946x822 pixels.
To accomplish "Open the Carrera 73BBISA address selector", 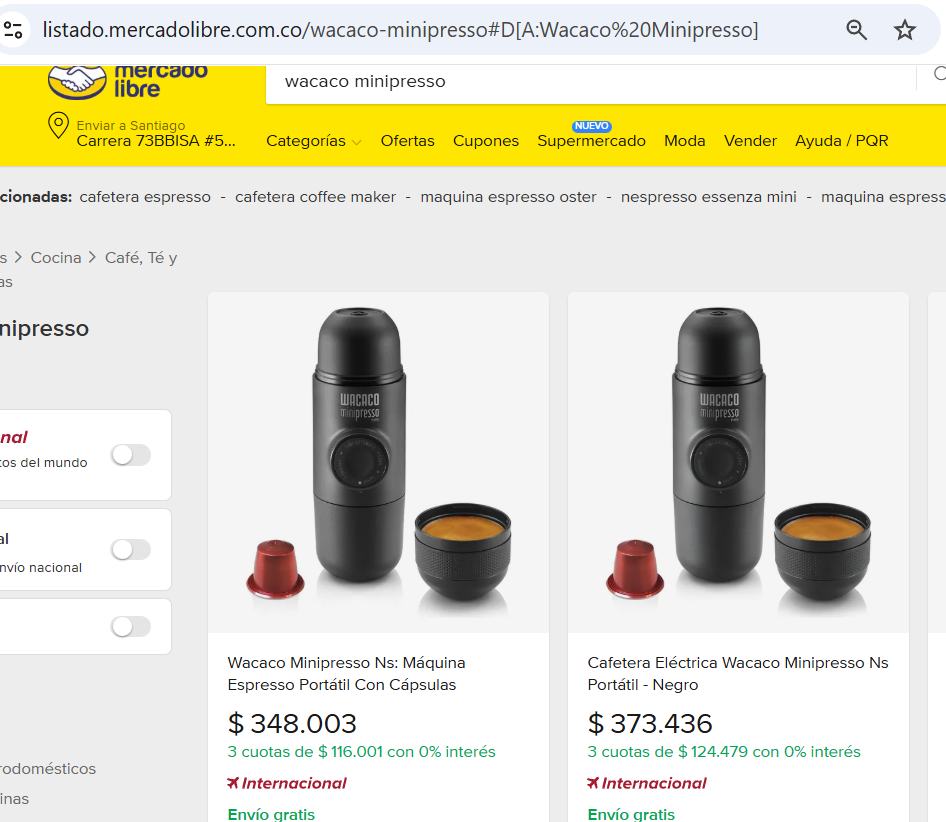I will pos(156,141).
